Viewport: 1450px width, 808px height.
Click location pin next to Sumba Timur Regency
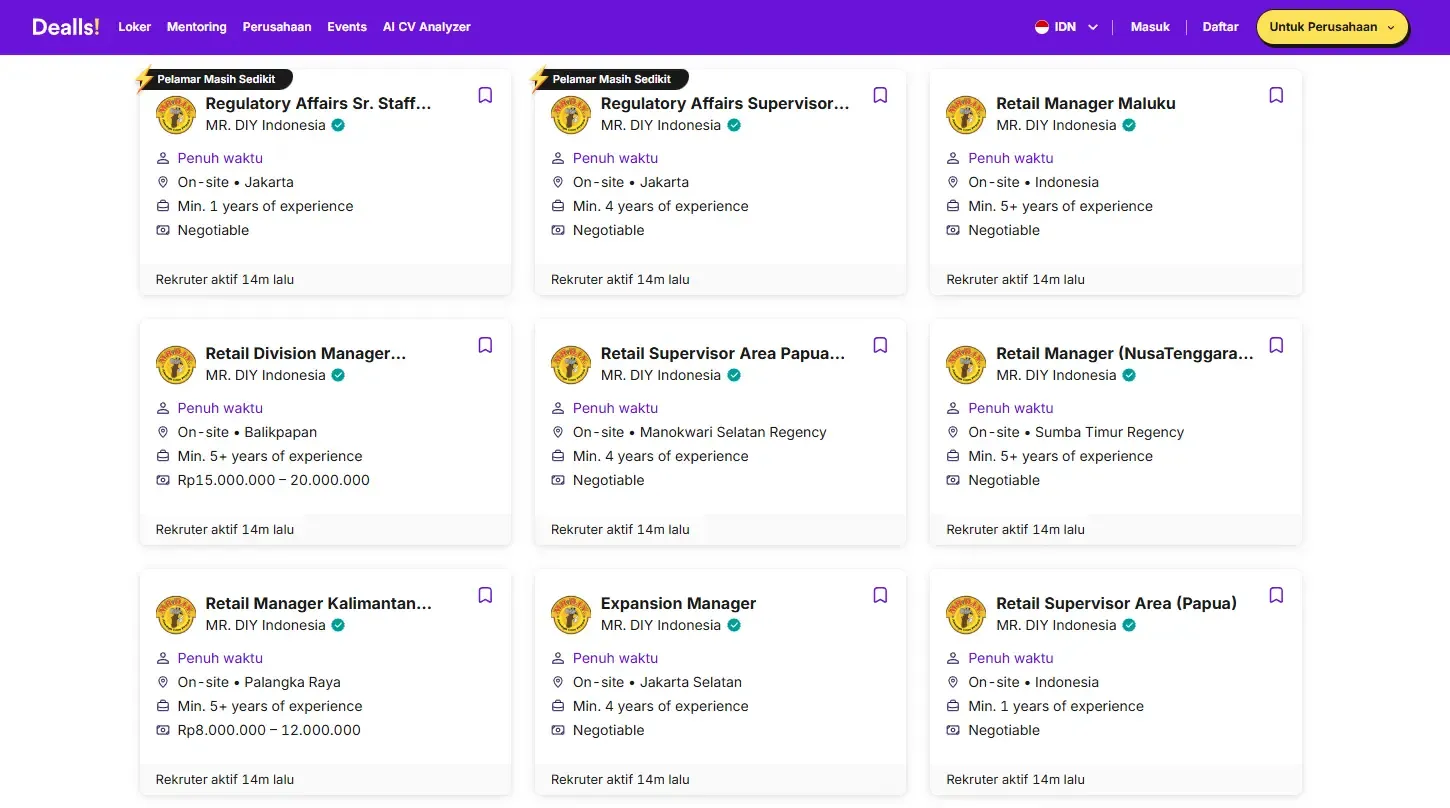[954, 432]
